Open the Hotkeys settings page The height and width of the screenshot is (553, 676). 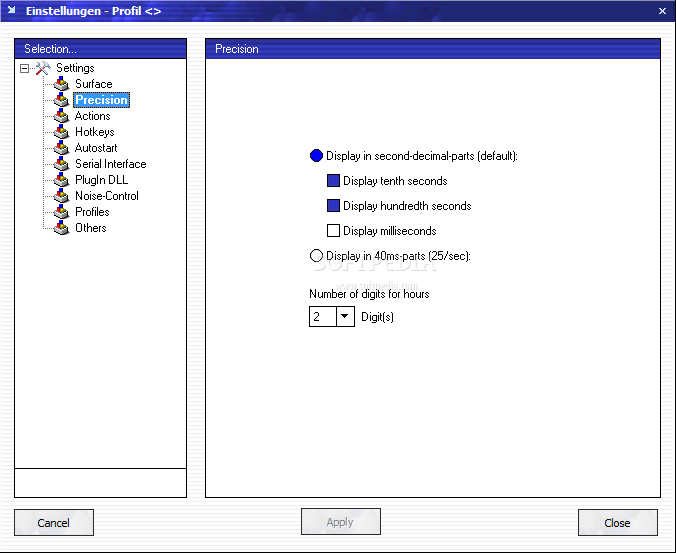95,131
